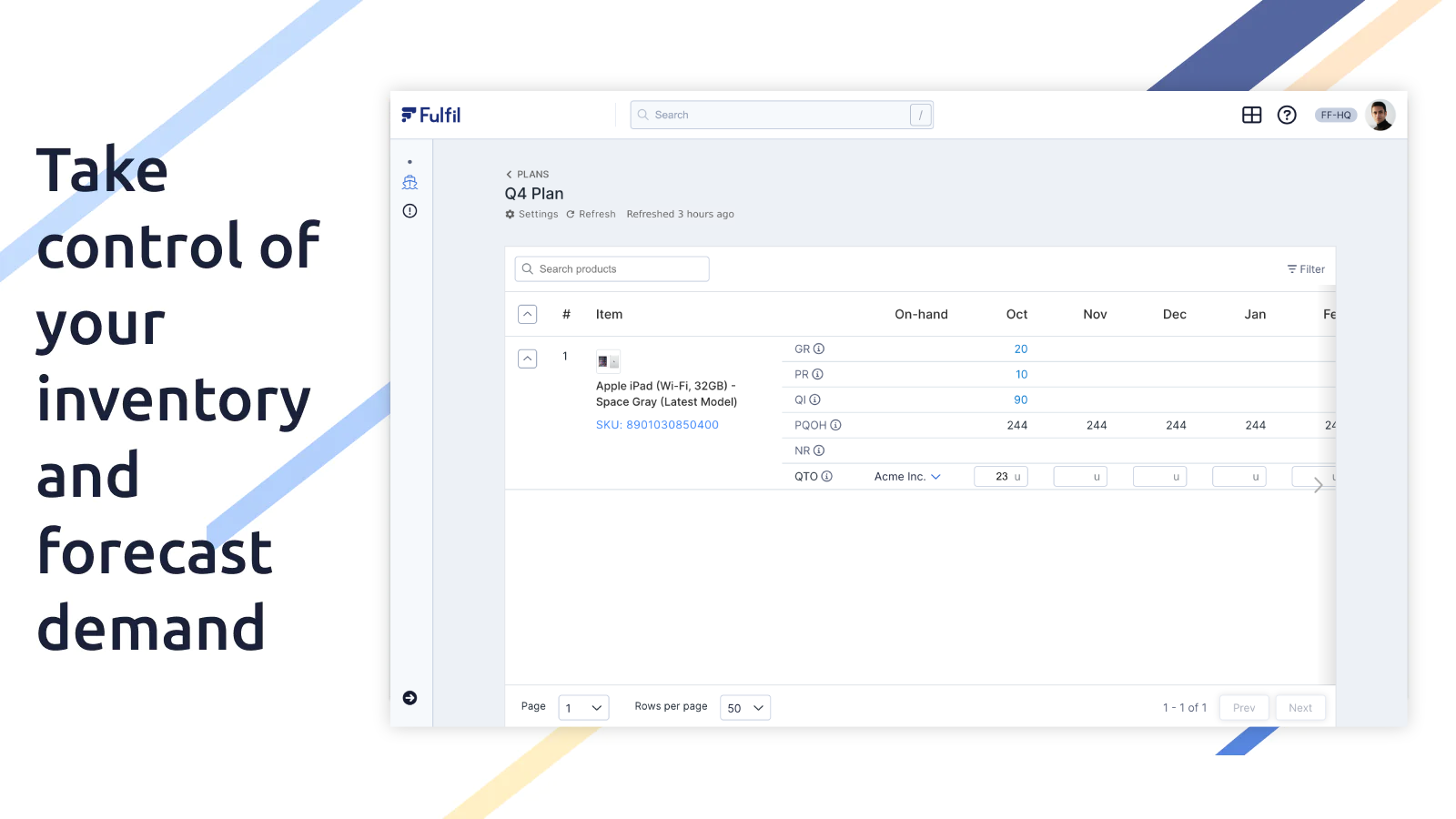Open the Filter panel

[x=1307, y=268]
